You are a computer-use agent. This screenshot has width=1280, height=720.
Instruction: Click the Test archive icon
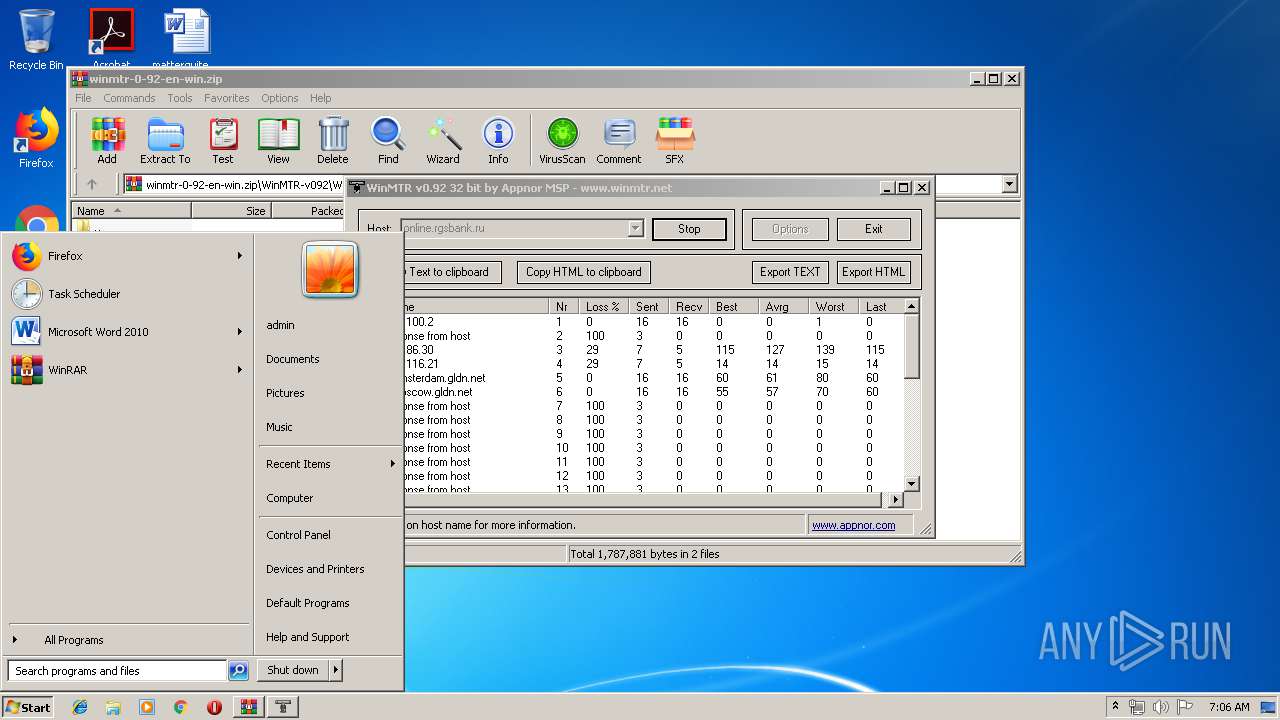coord(223,140)
